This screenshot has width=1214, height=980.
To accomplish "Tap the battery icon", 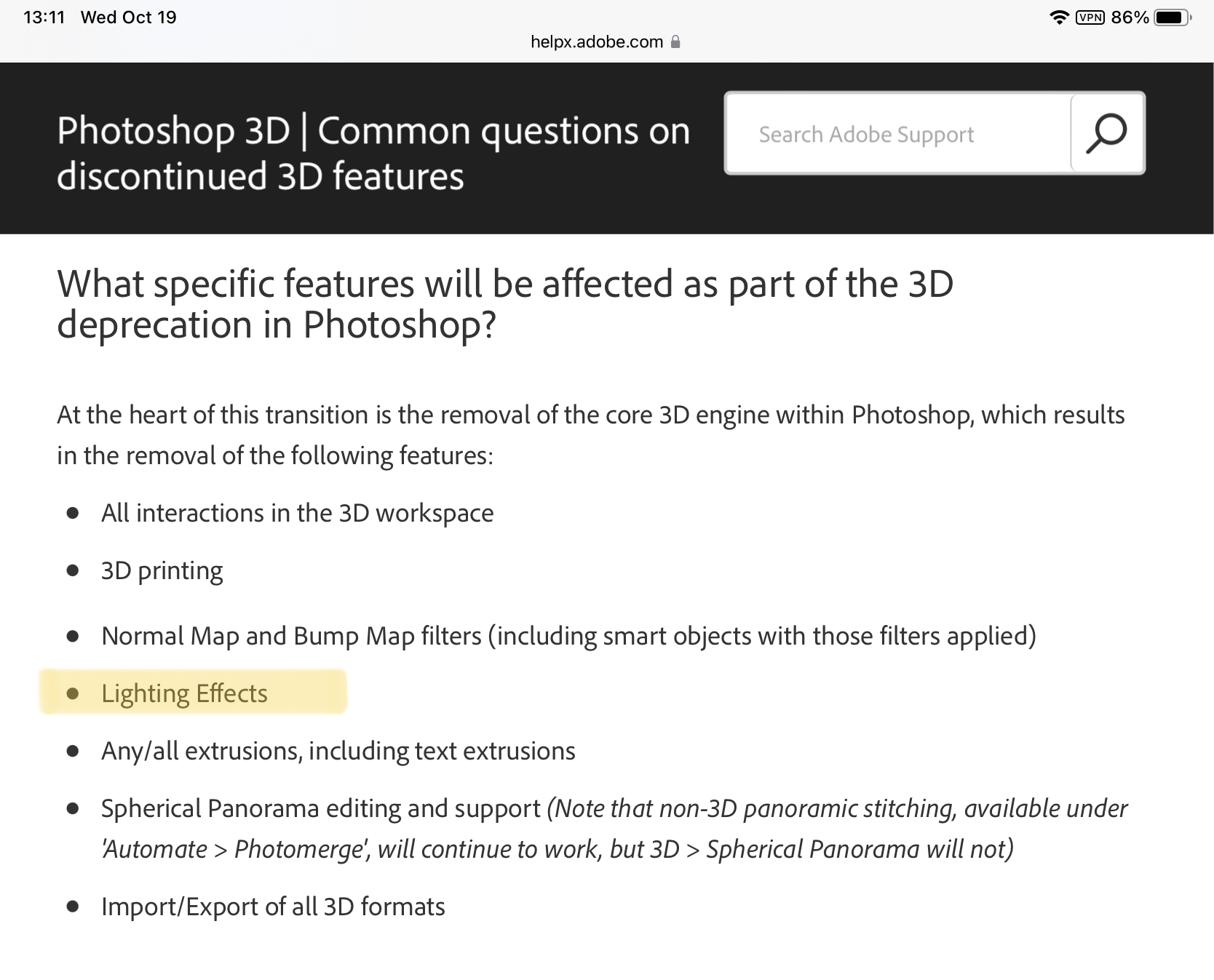I will point(1172,16).
